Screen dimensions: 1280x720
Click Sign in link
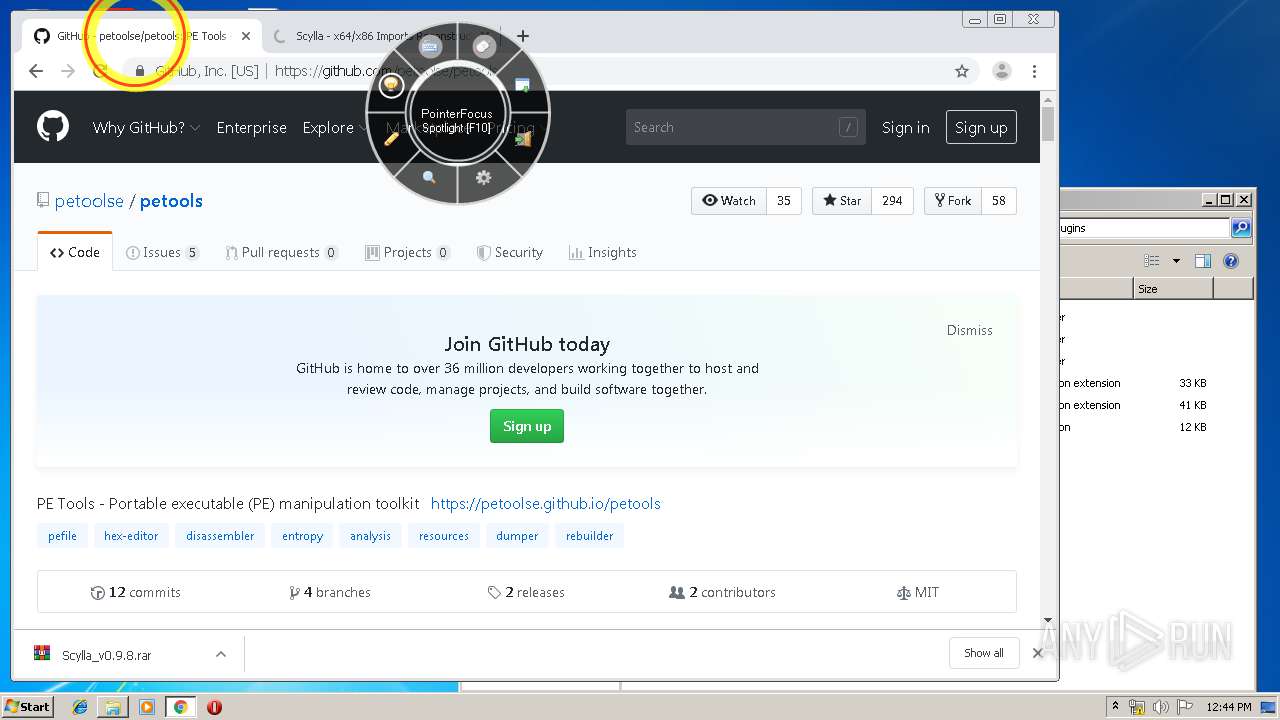905,127
